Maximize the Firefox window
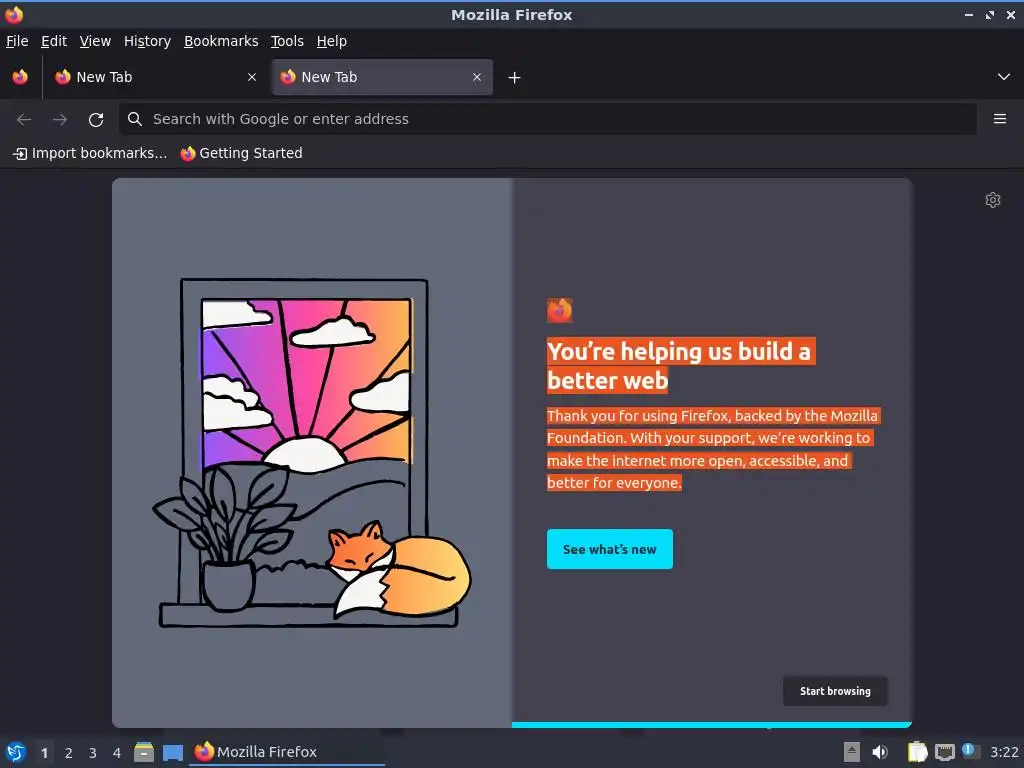Viewport: 1024px width, 768px height. pyautogui.click(x=990, y=14)
